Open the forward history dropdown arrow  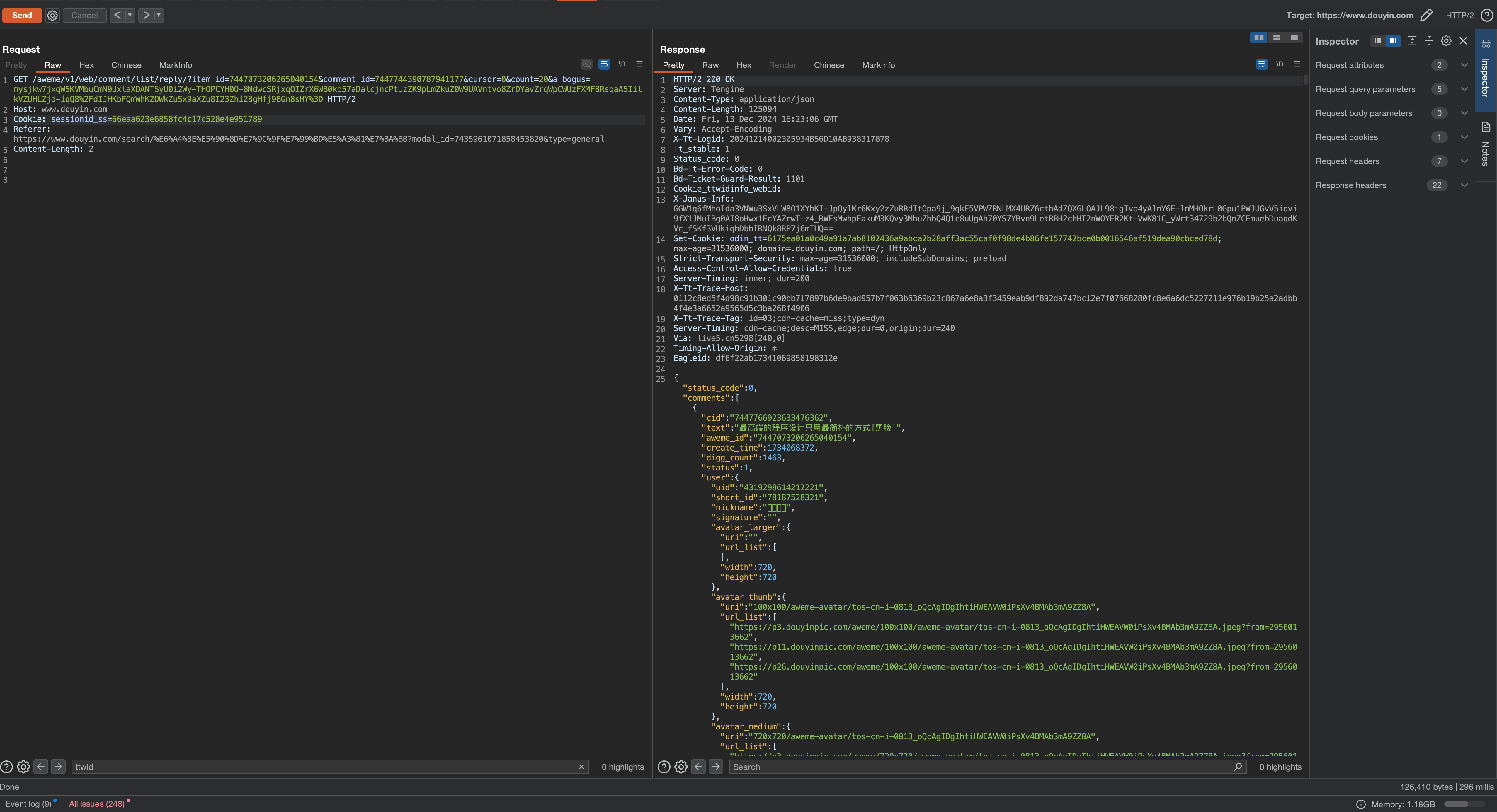coord(159,15)
